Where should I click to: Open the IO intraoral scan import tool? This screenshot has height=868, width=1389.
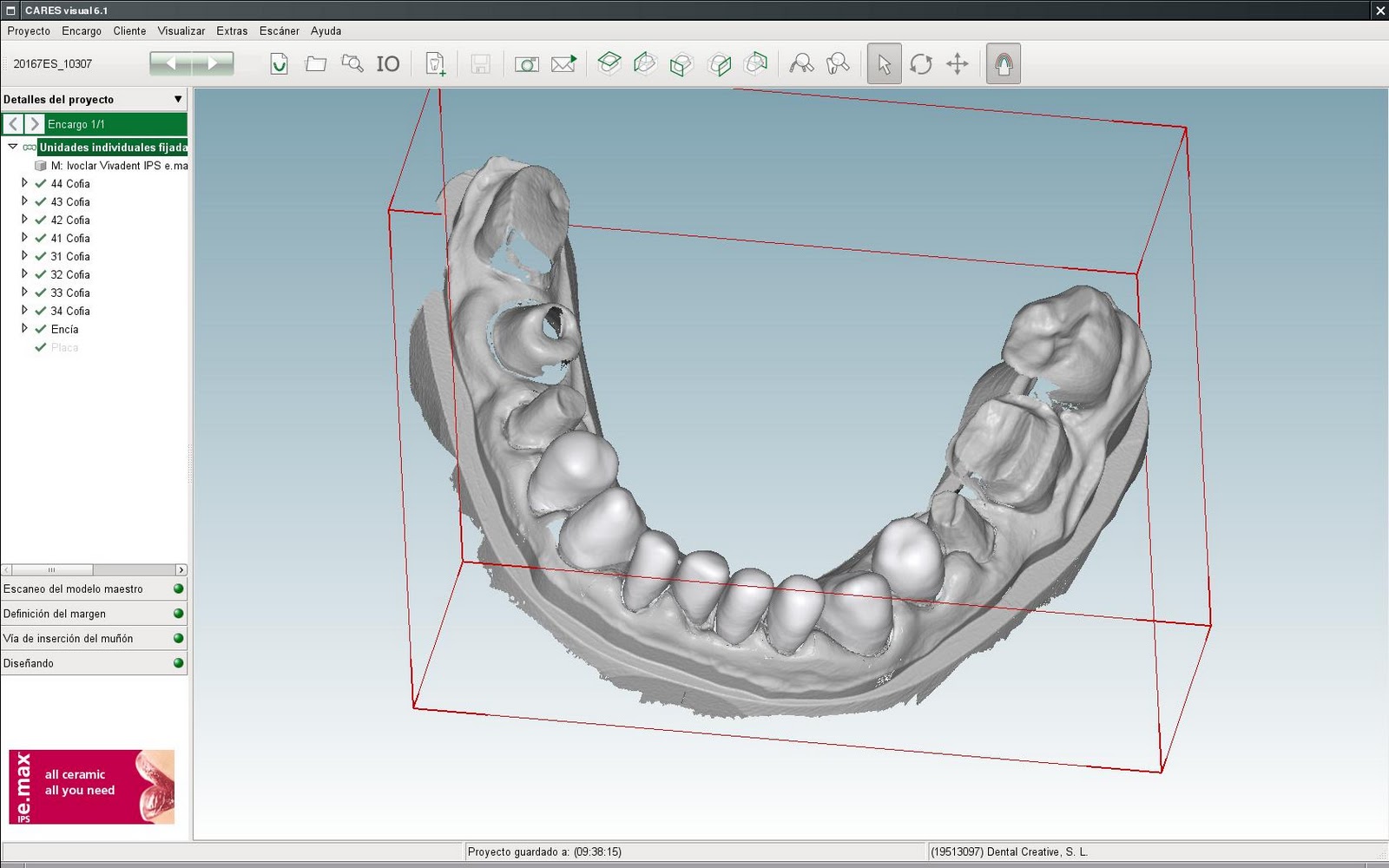point(387,63)
